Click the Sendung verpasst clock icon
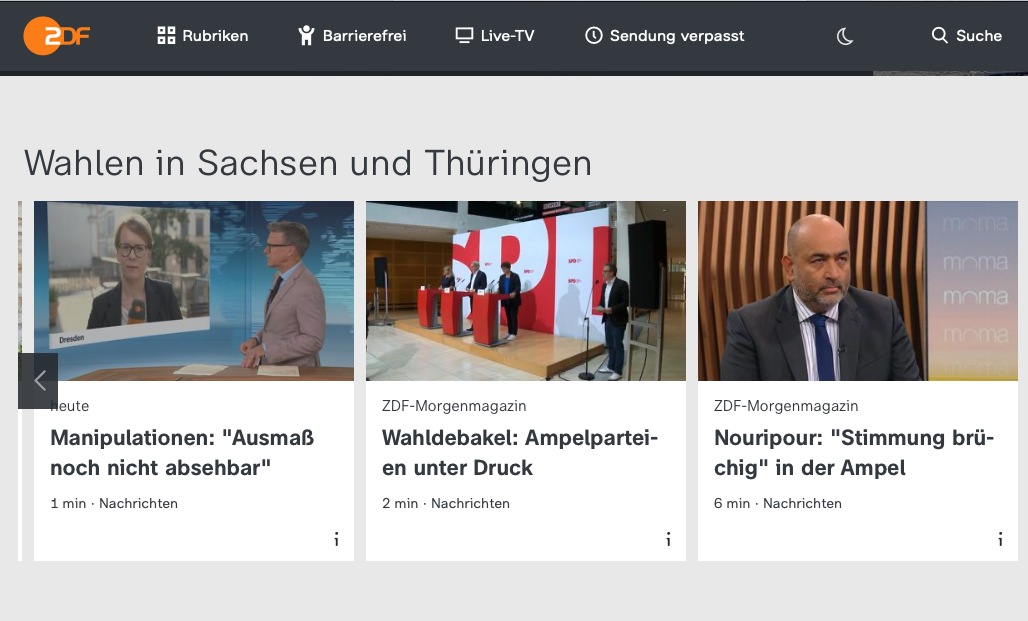 pos(593,35)
